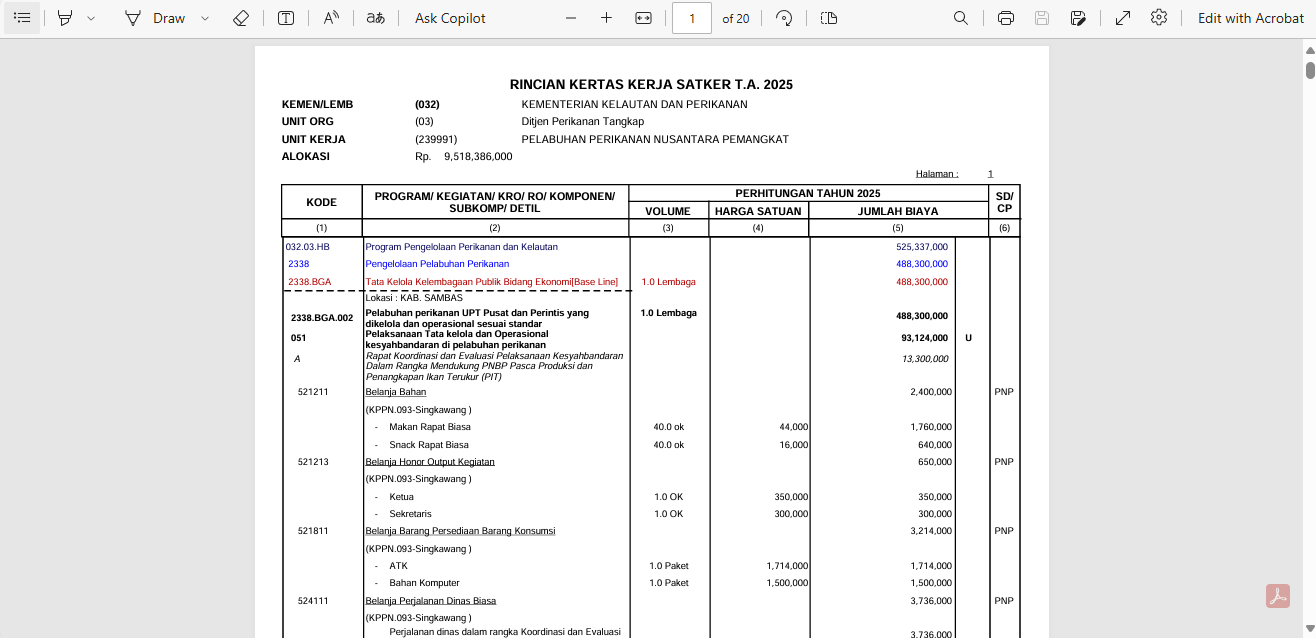
Task: Open Ask Copilot
Action: point(450,18)
